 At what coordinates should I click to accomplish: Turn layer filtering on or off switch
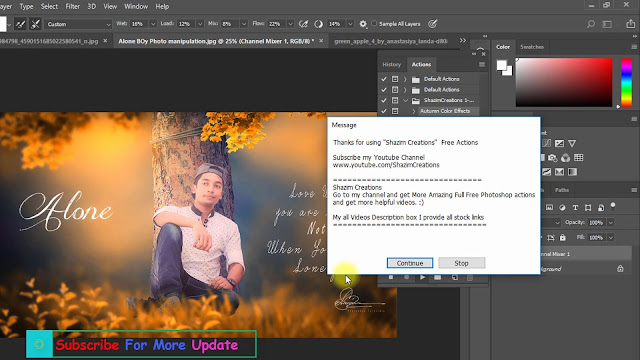pyautogui.click(x=613, y=206)
